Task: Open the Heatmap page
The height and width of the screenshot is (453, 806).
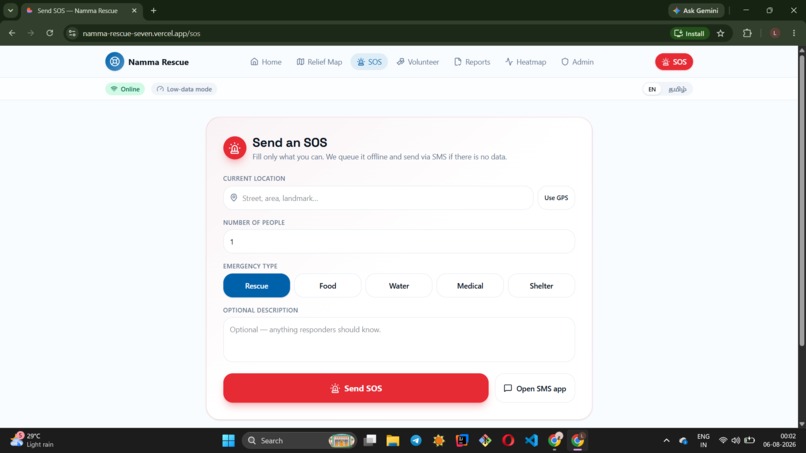Action: point(525,62)
